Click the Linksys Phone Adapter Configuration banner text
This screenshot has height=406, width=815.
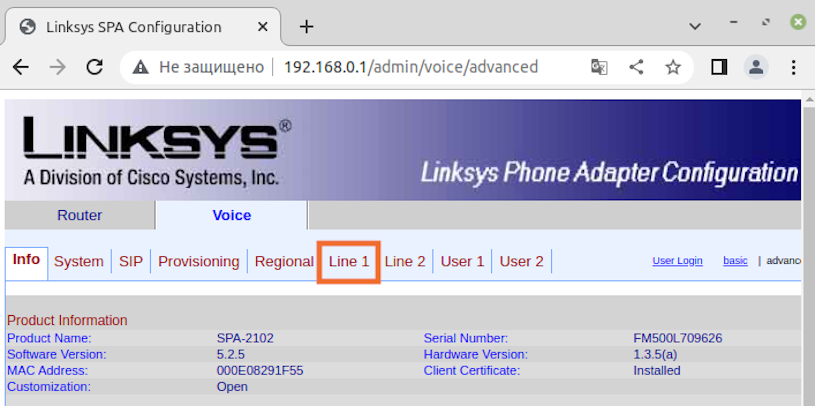(x=609, y=172)
